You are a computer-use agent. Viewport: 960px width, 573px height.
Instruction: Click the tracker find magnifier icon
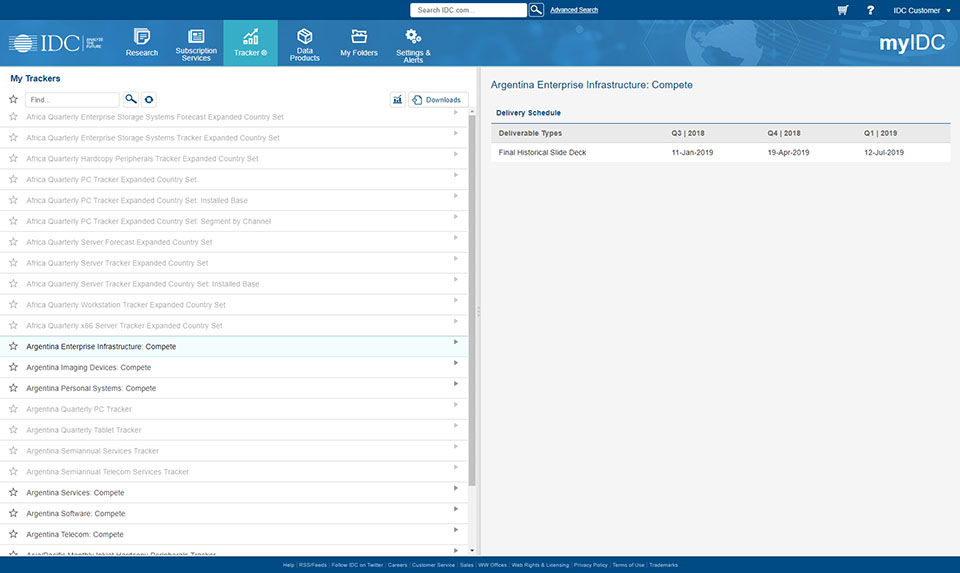pos(130,99)
